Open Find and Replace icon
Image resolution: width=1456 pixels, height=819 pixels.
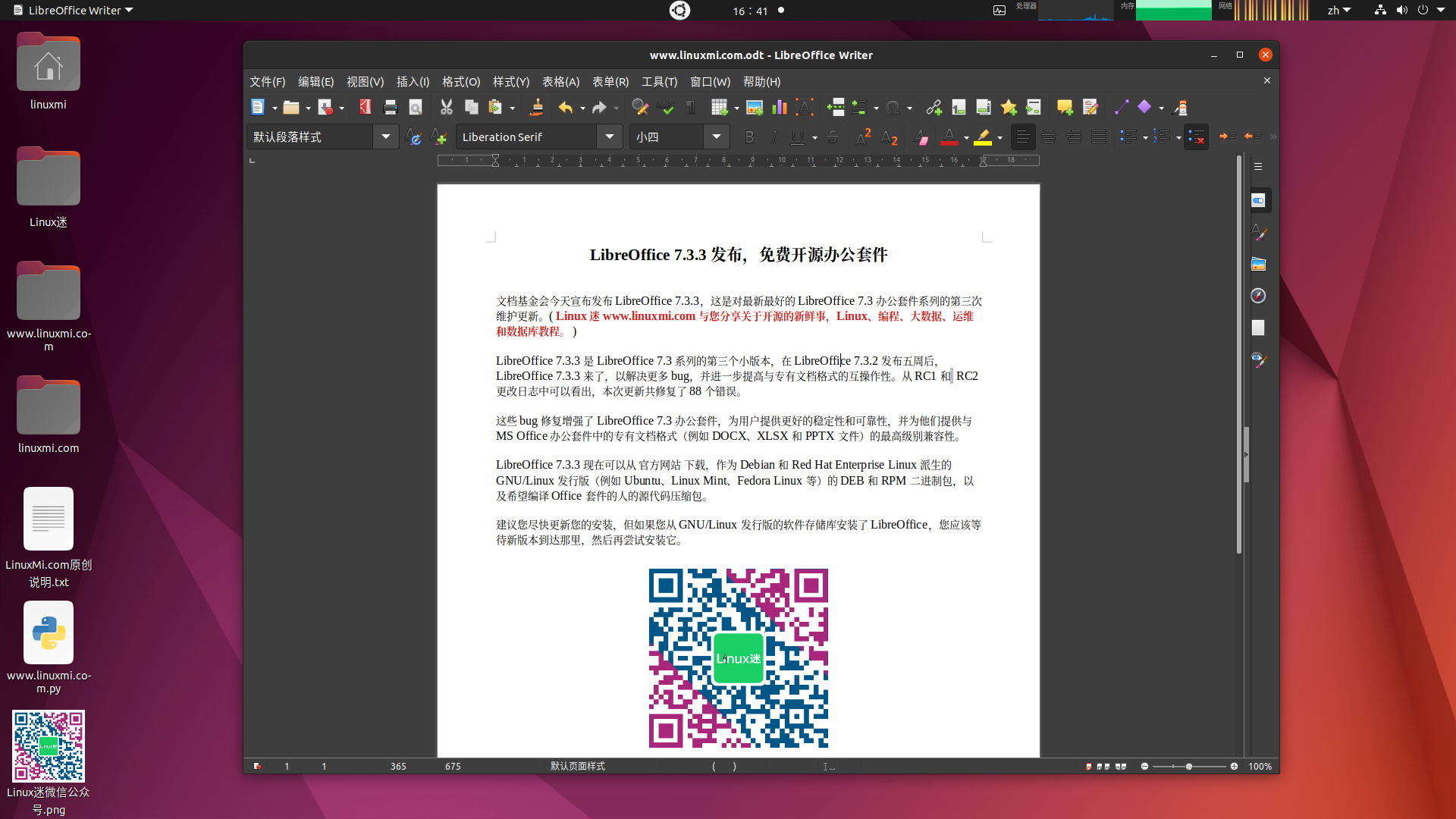point(641,108)
